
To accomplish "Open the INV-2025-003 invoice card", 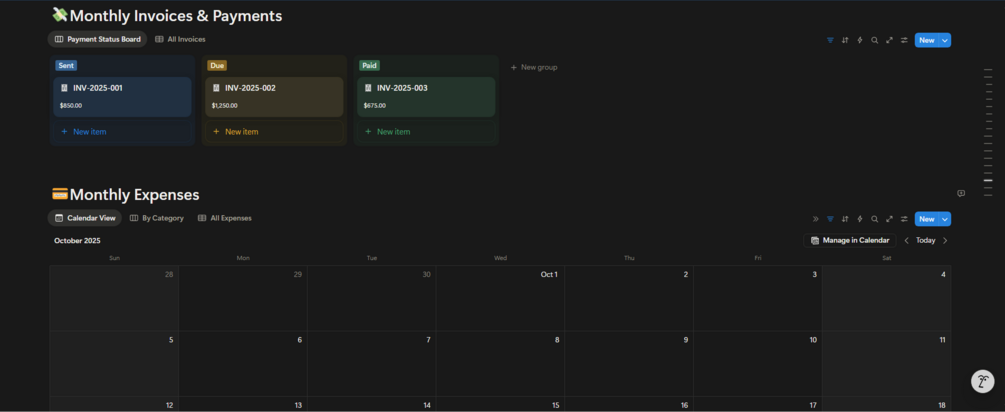I will 426,97.
